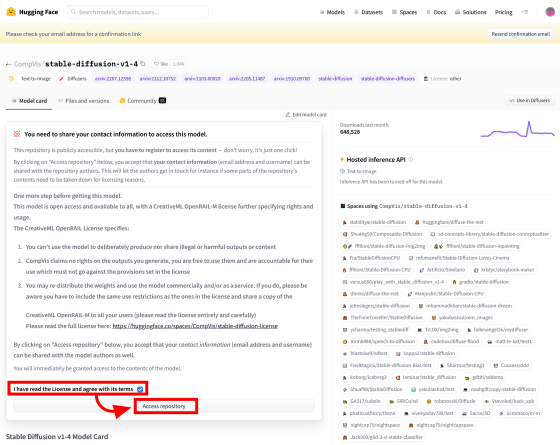Go to Spaces in the top navigation
Image resolution: width=560 pixels, height=445 pixels.
(404, 12)
